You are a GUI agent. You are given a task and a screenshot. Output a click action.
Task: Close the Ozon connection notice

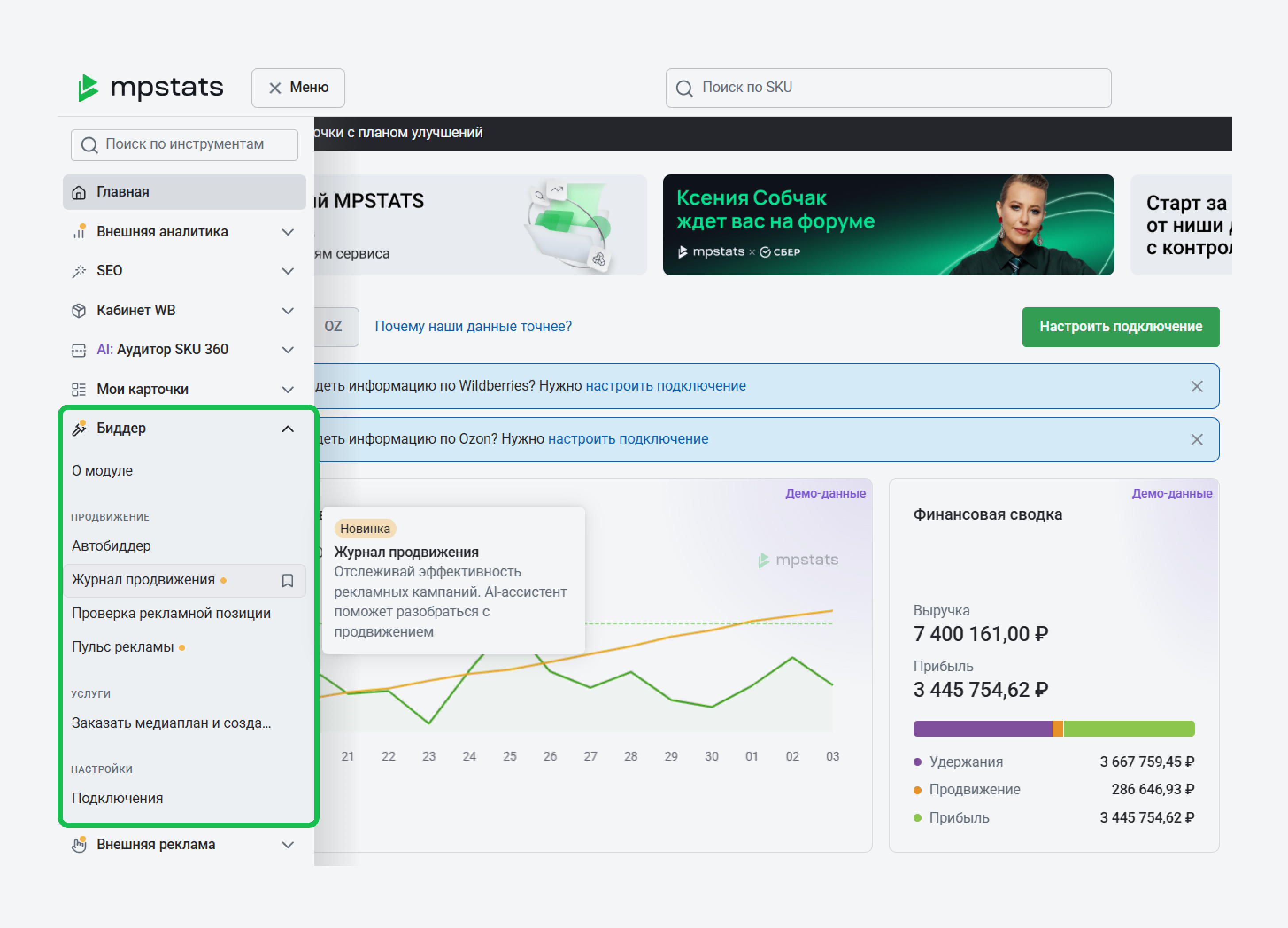tap(1196, 440)
